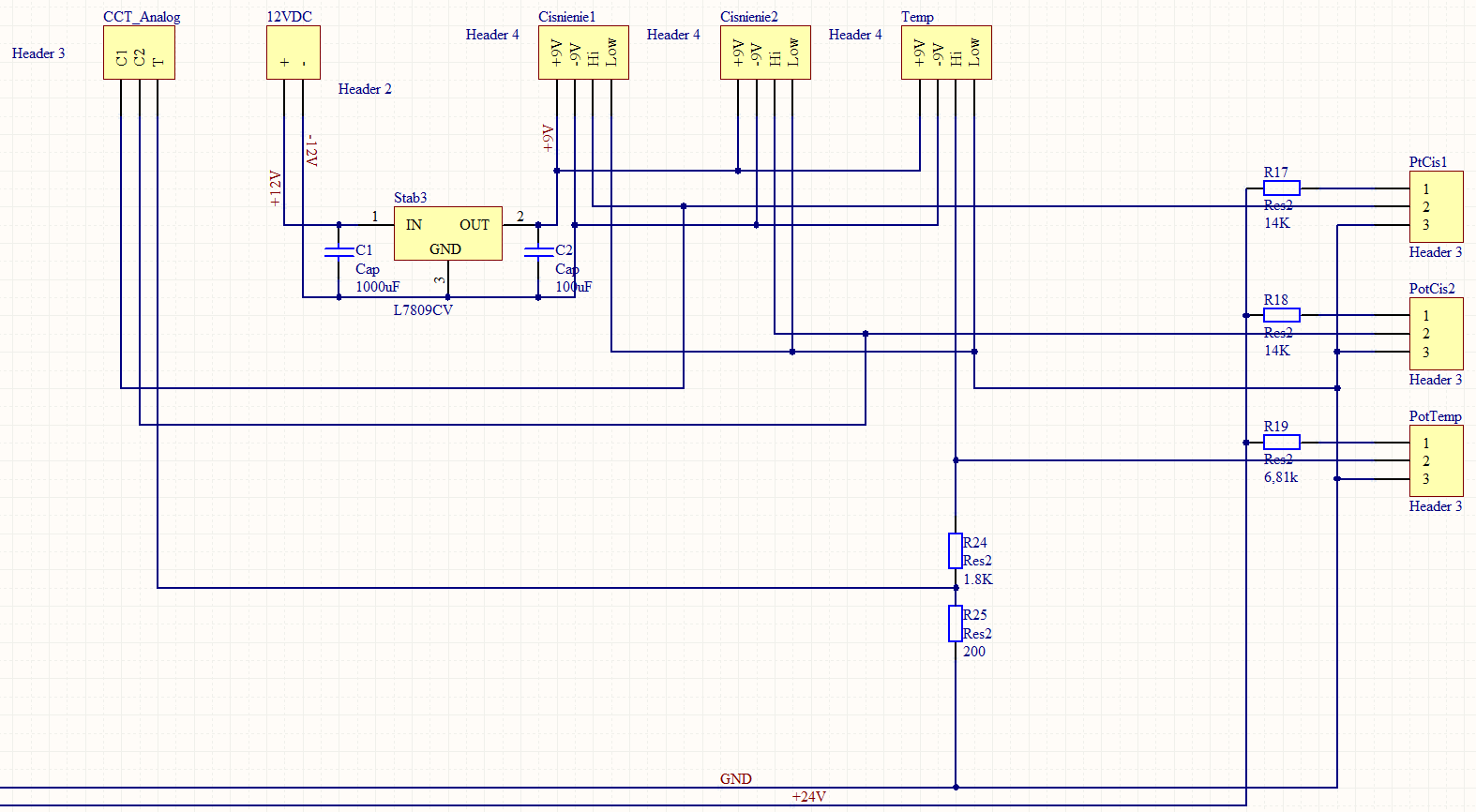Click the Header 3 text under PotTemp
This screenshot has width=1476, height=812.
pyautogui.click(x=1436, y=506)
